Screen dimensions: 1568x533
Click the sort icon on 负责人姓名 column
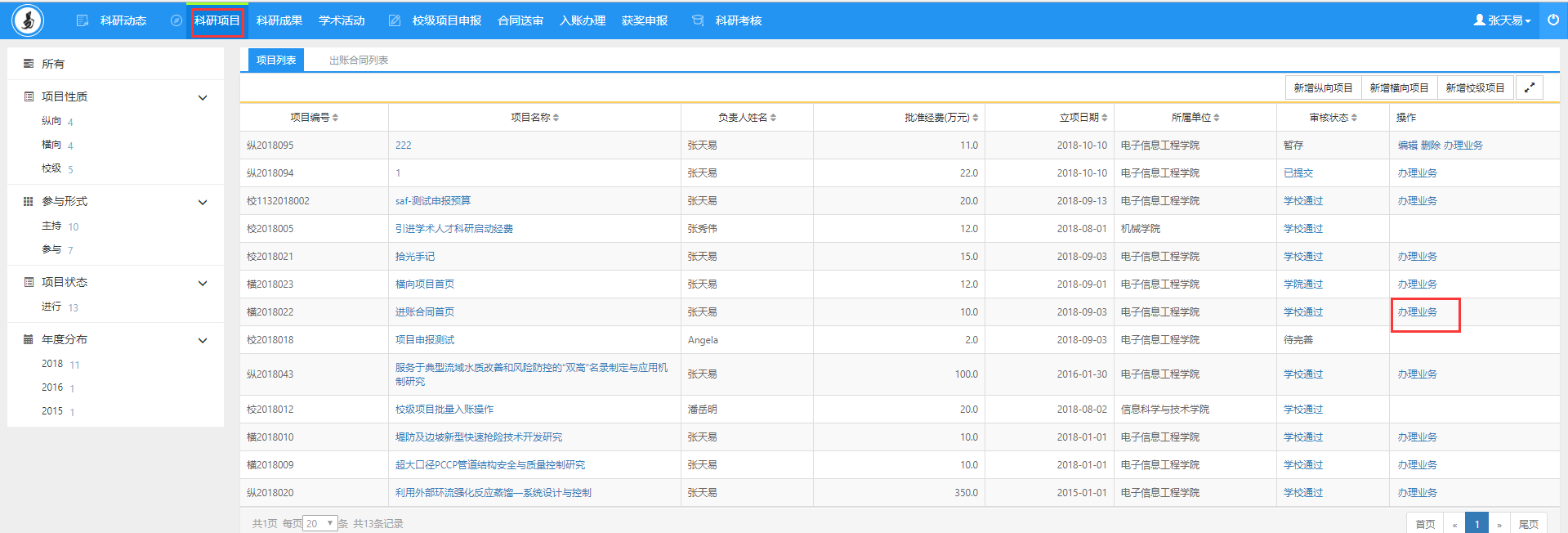(x=773, y=118)
